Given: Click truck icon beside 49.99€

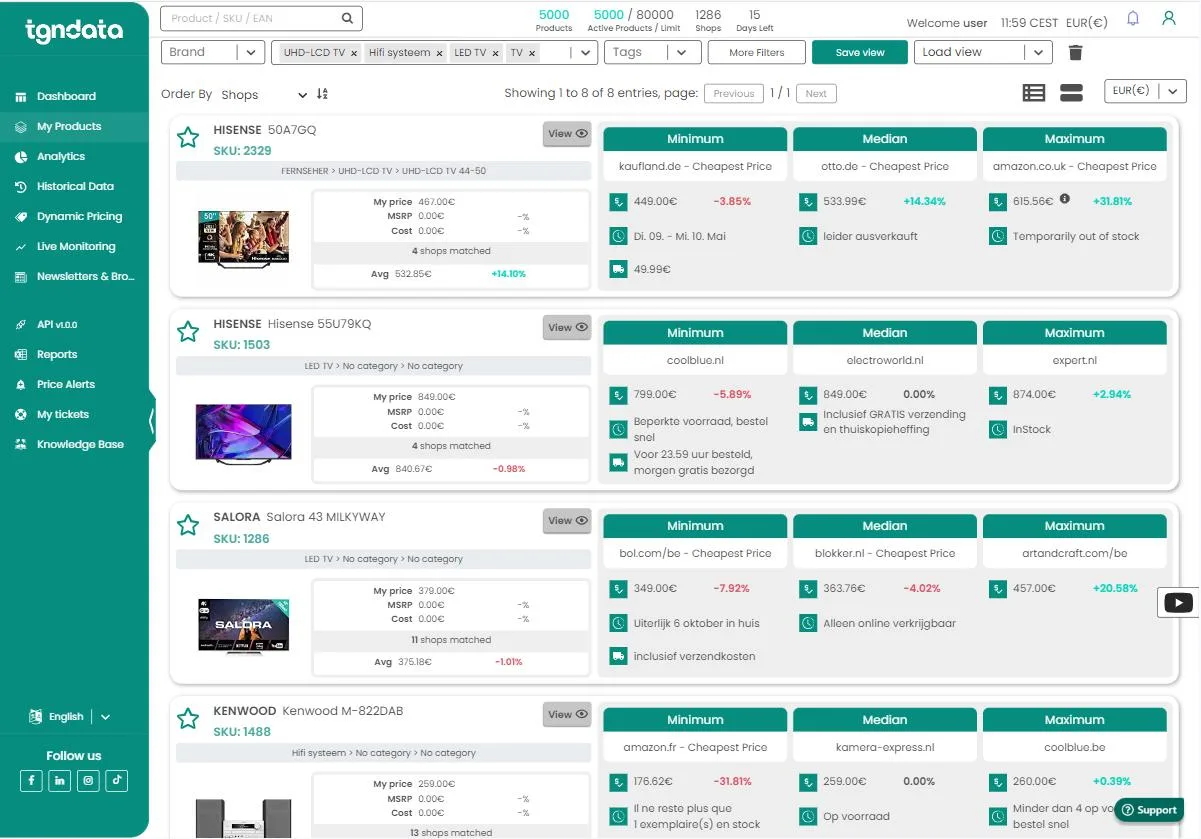Looking at the screenshot, I should (618, 269).
